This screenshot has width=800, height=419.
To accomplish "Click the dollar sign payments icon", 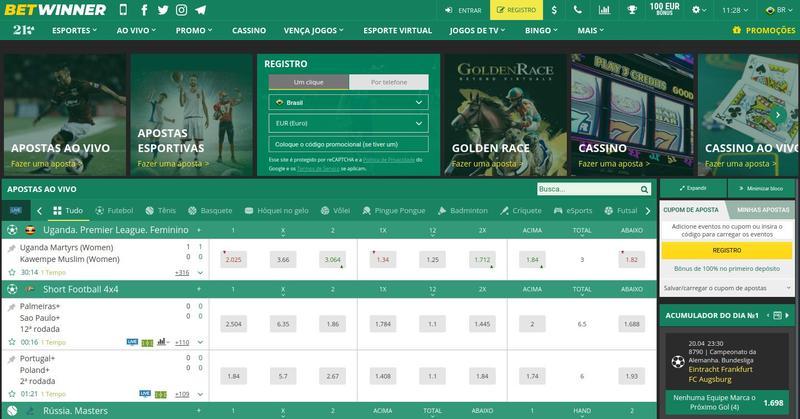I will tap(554, 10).
